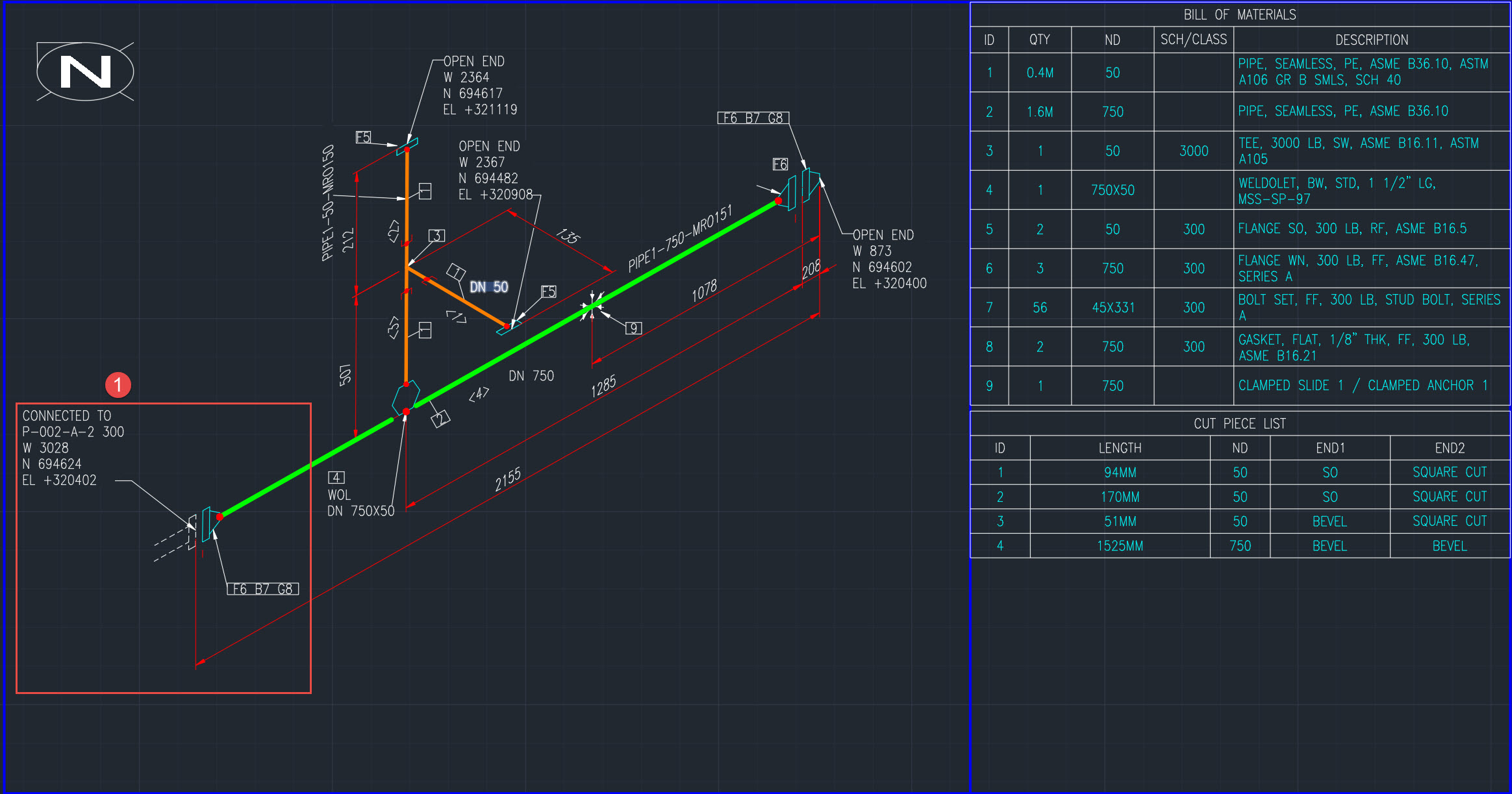Click the cyan weldolet hexagon symbol

pyautogui.click(x=406, y=397)
